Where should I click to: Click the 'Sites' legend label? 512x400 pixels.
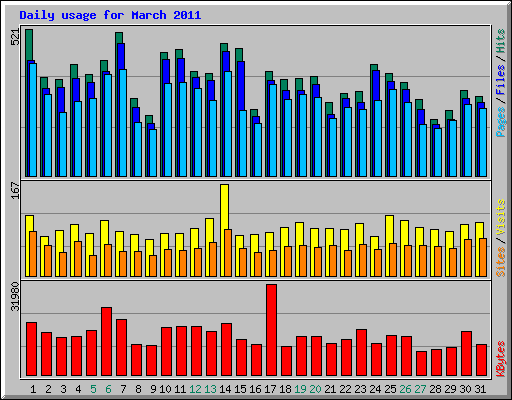pos(501,262)
